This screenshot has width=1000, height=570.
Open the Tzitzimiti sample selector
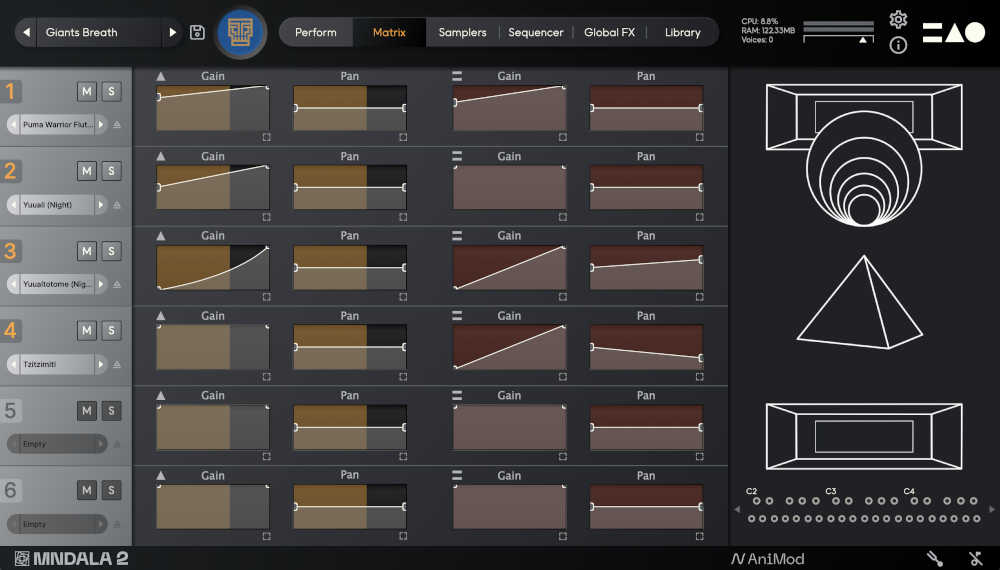click(55, 365)
